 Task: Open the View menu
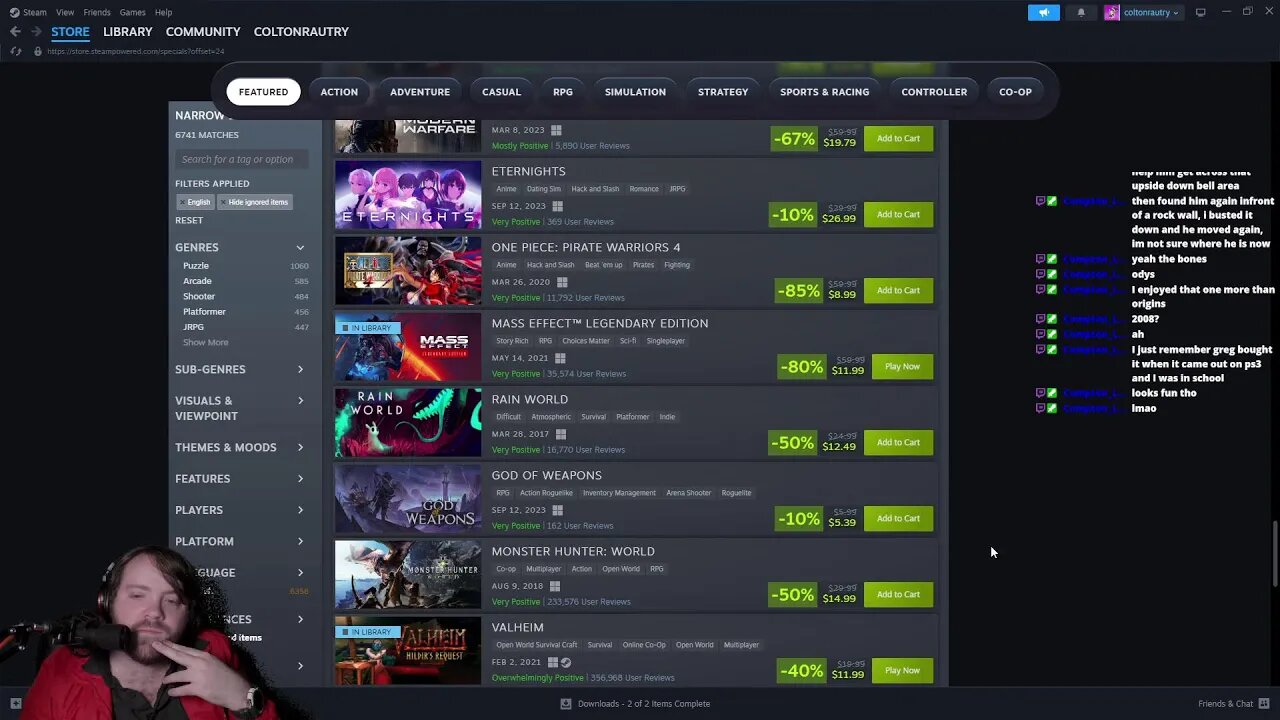coord(65,12)
